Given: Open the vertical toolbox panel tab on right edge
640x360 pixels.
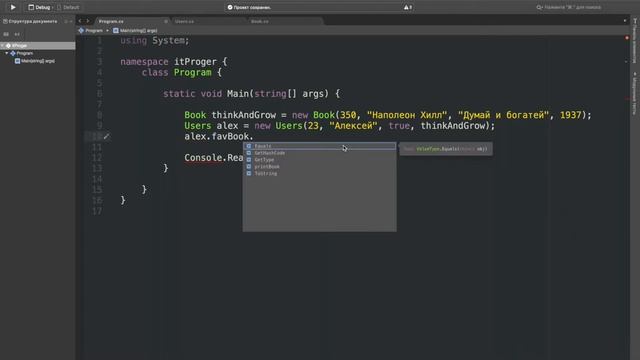Looking at the screenshot, I should click(x=635, y=41).
